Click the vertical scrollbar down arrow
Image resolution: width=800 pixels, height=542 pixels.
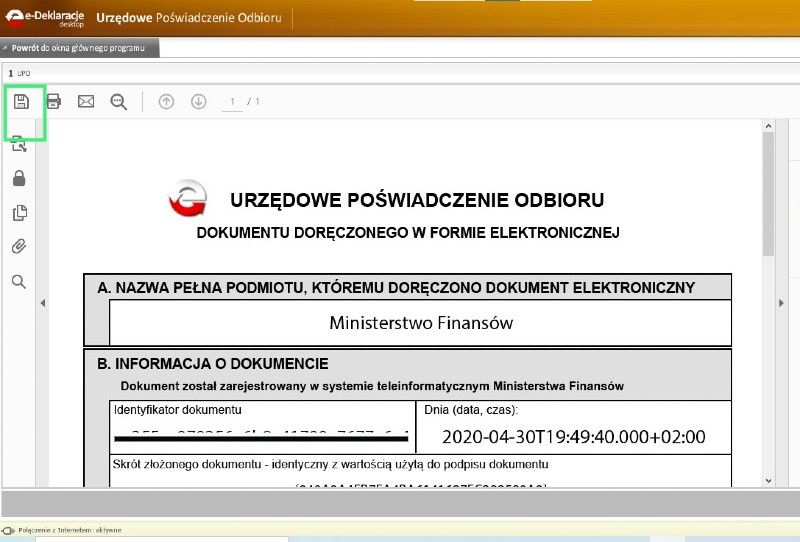(x=768, y=480)
